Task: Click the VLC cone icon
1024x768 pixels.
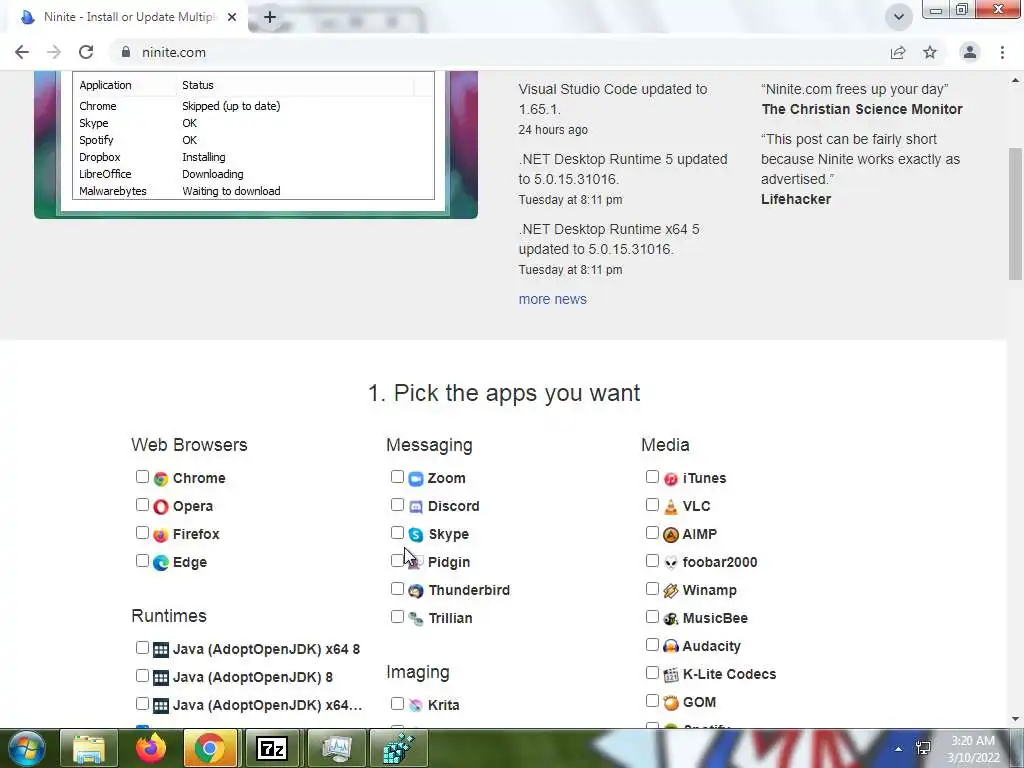Action: tap(671, 507)
